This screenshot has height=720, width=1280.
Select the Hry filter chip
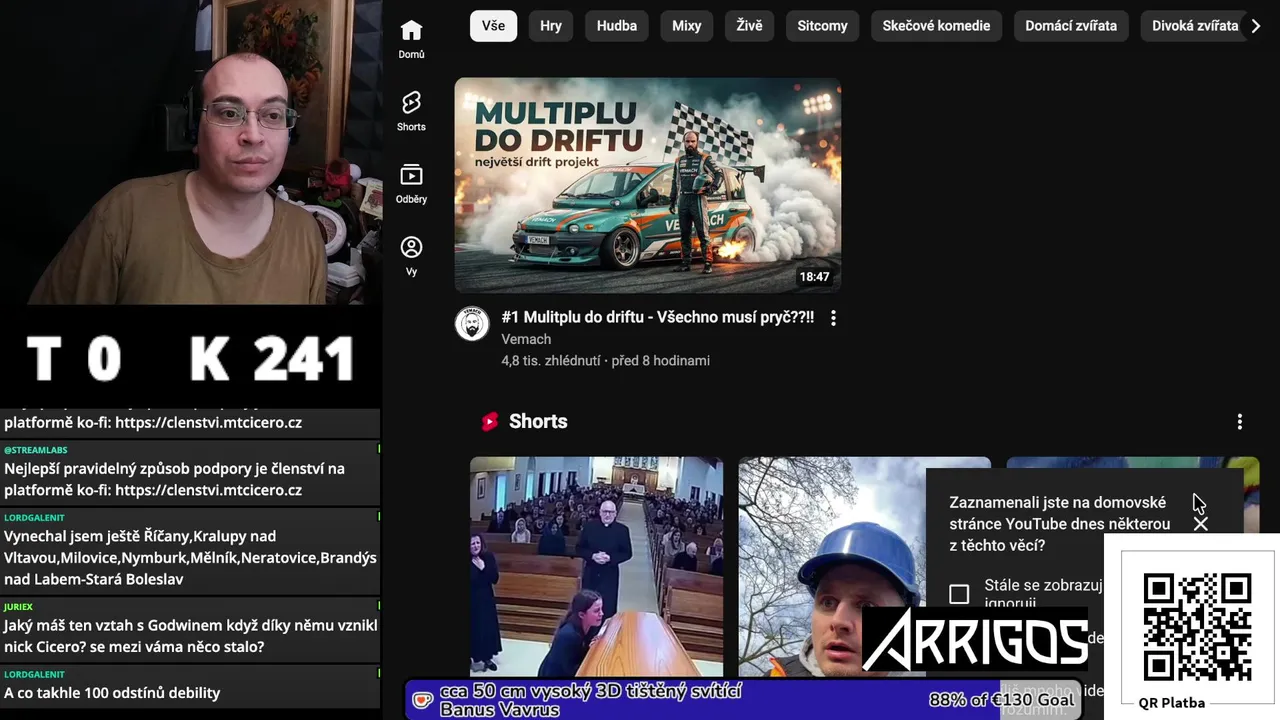pyautogui.click(x=551, y=26)
